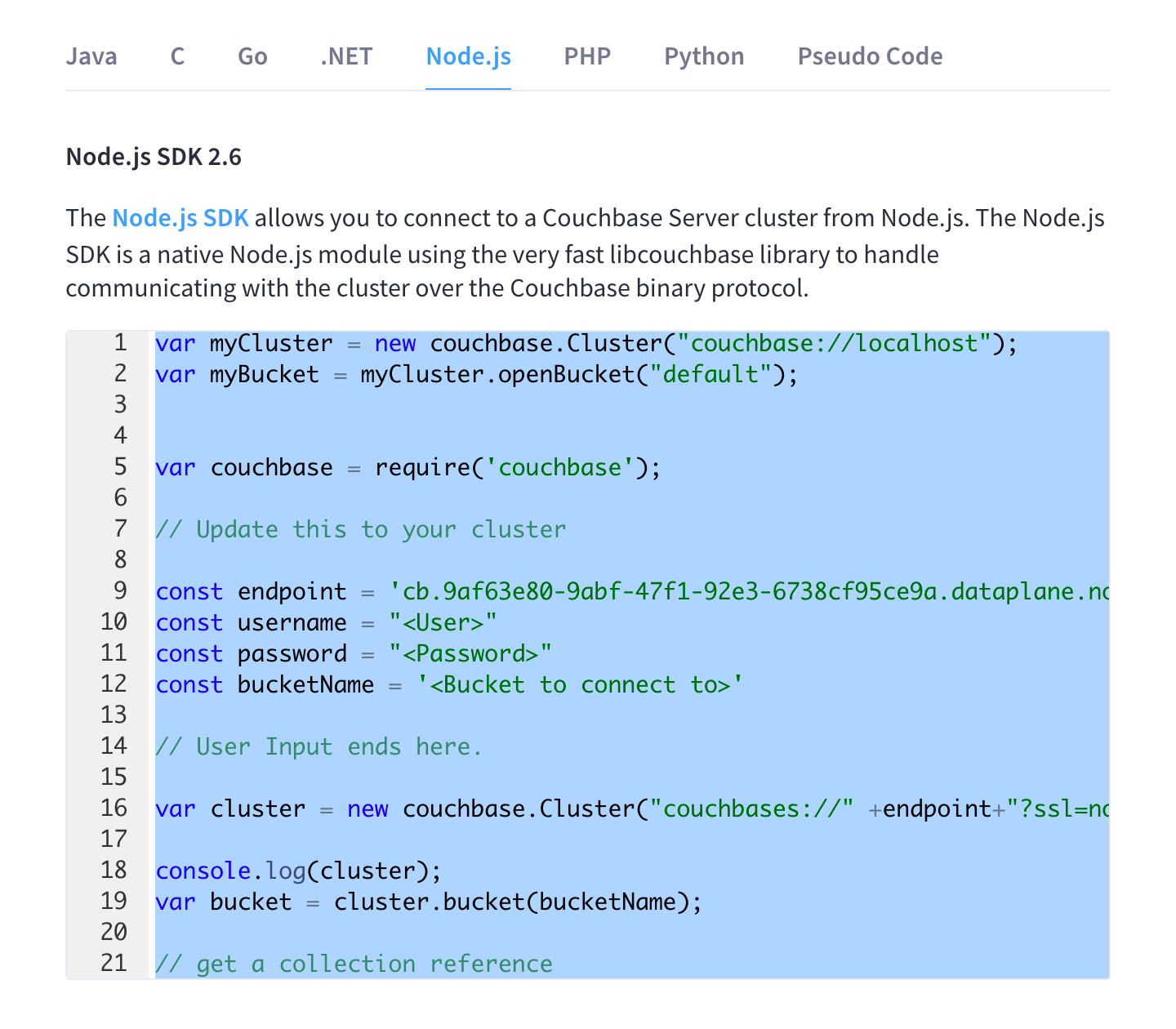Click comment 'get a collection reference'
This screenshot has width=1176, height=1029.
tap(354, 964)
